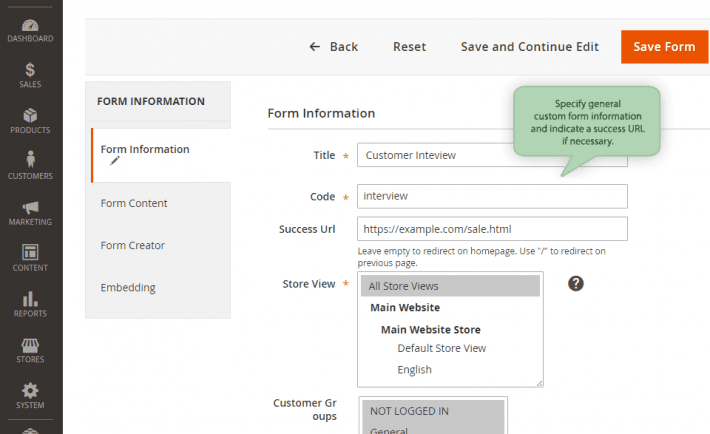
Task: Switch to the Form Content tab
Action: 134,203
